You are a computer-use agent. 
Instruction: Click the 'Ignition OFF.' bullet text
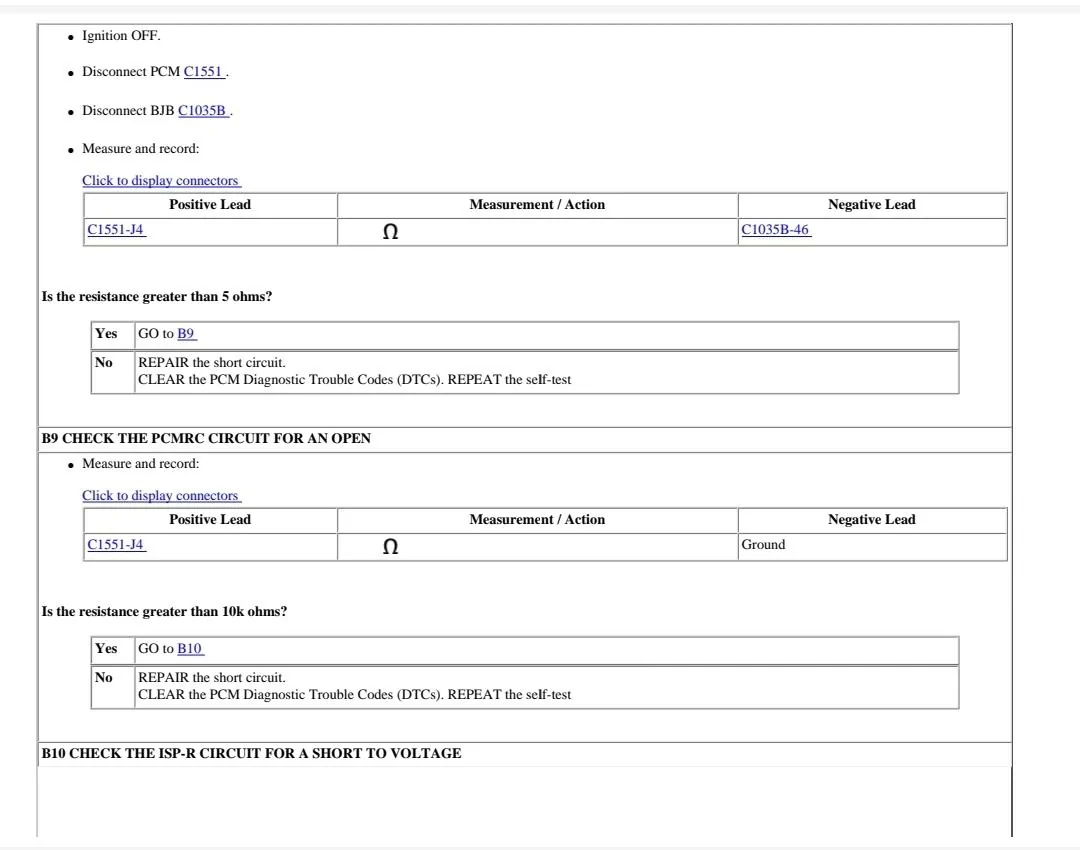pyautogui.click(x=121, y=36)
